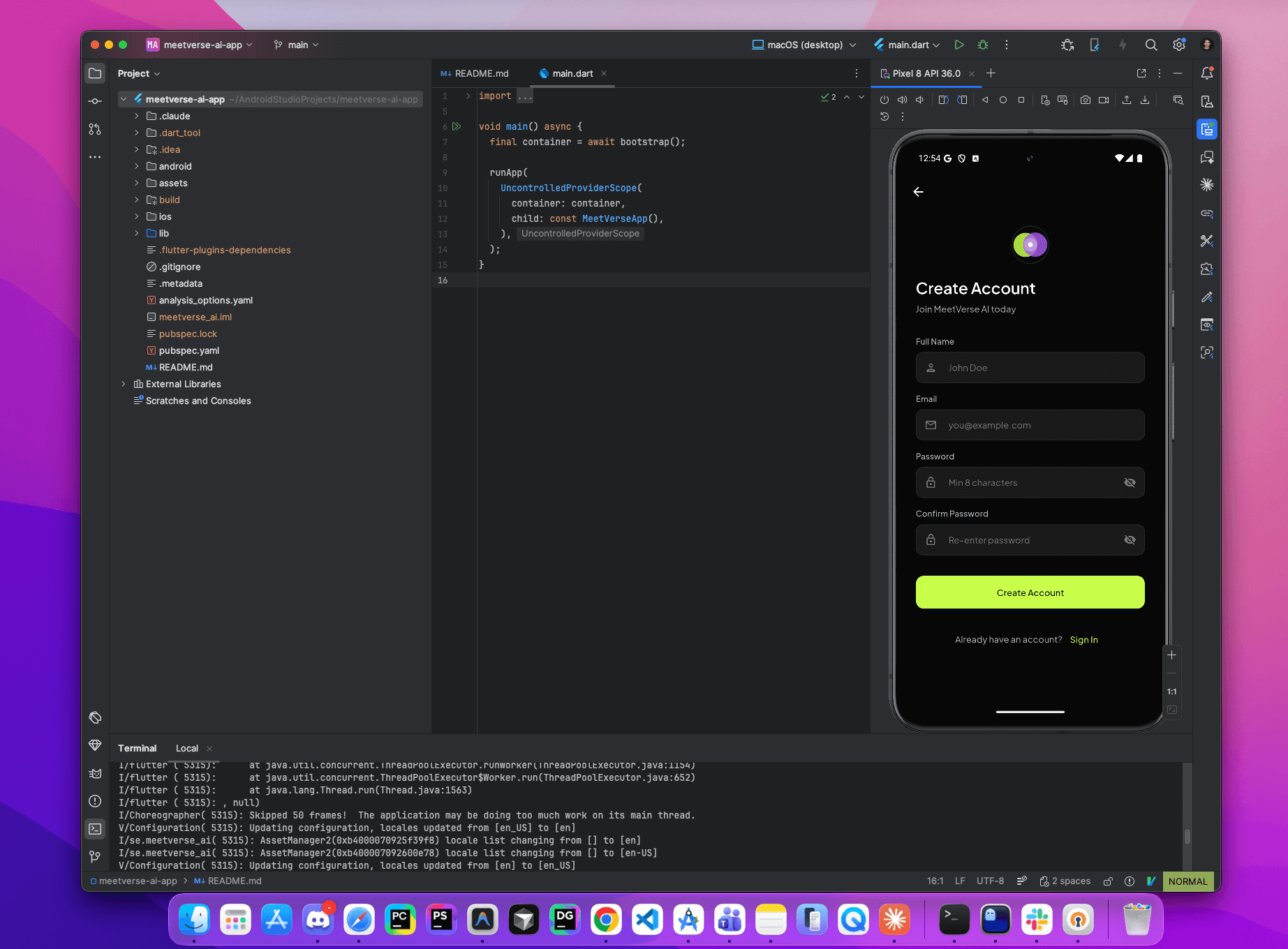The width and height of the screenshot is (1288, 949).
Task: Click the Email input field in the app
Action: [1029, 425]
